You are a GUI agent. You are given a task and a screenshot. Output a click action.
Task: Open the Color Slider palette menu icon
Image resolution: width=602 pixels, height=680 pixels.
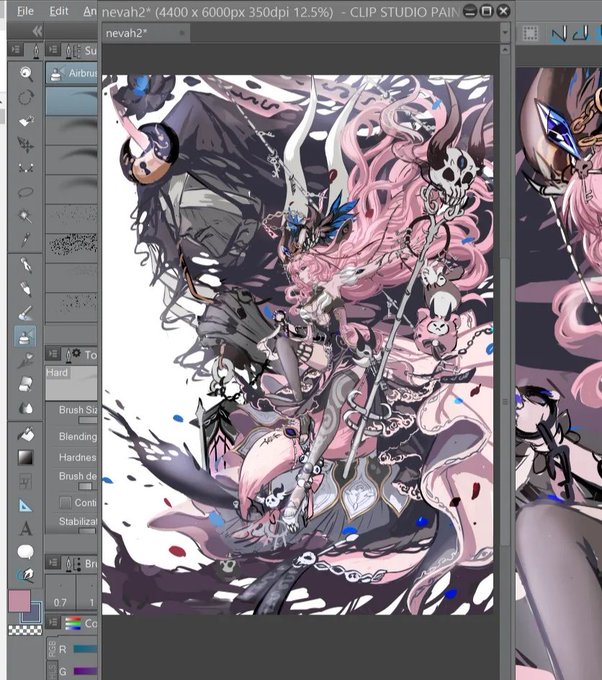[53, 623]
